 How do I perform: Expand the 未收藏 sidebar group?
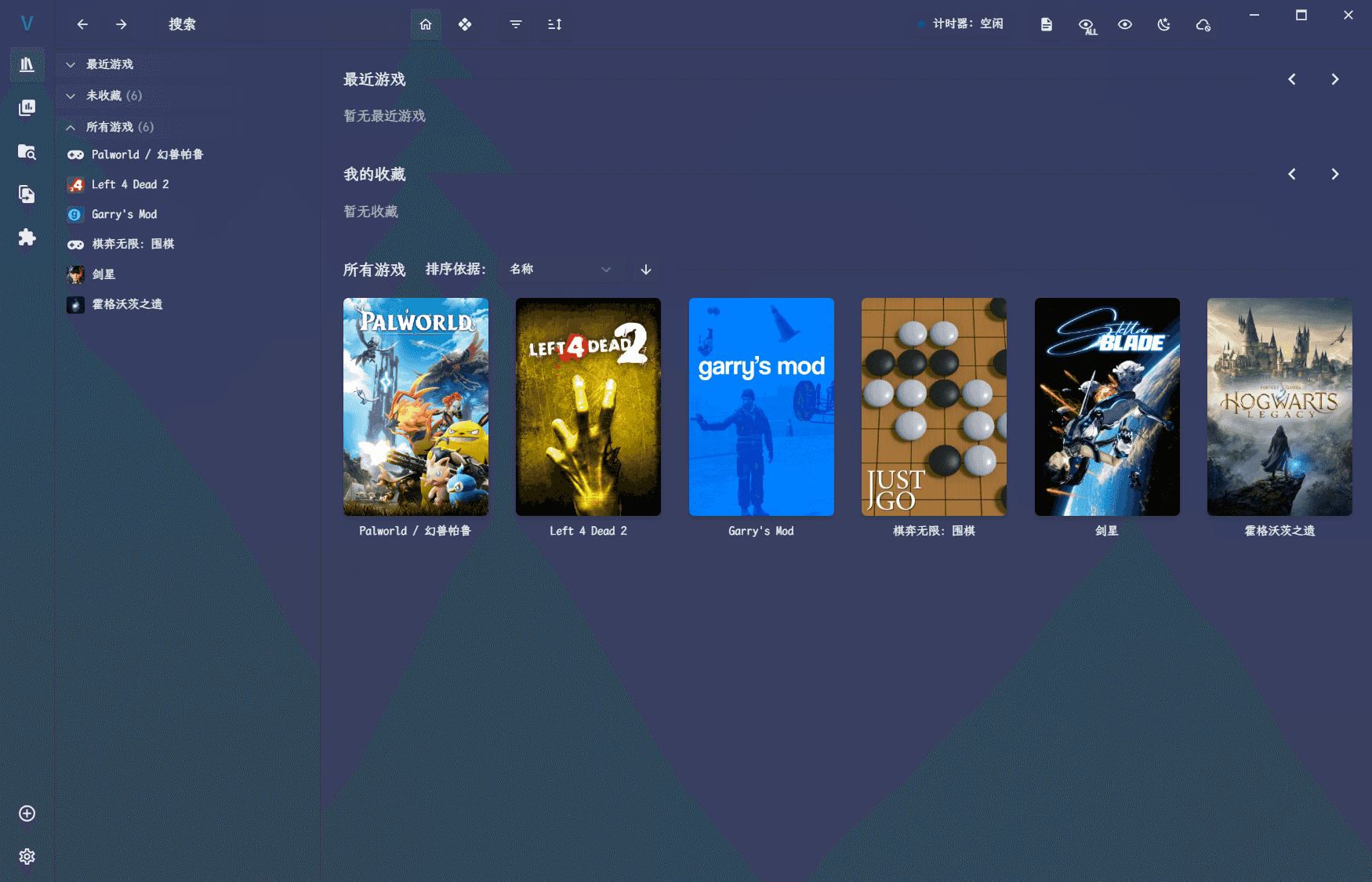click(x=71, y=96)
